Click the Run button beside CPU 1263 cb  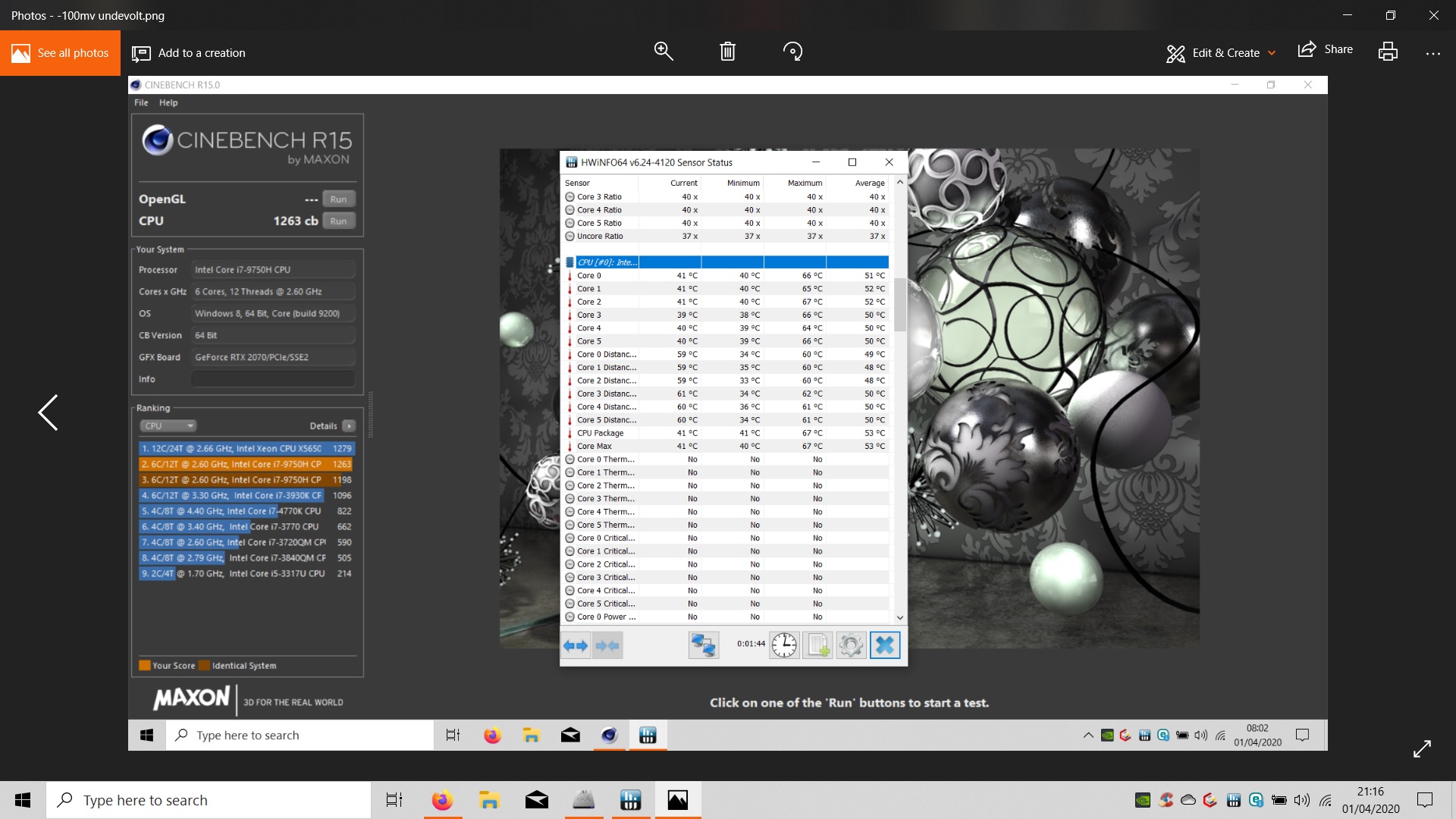click(338, 221)
